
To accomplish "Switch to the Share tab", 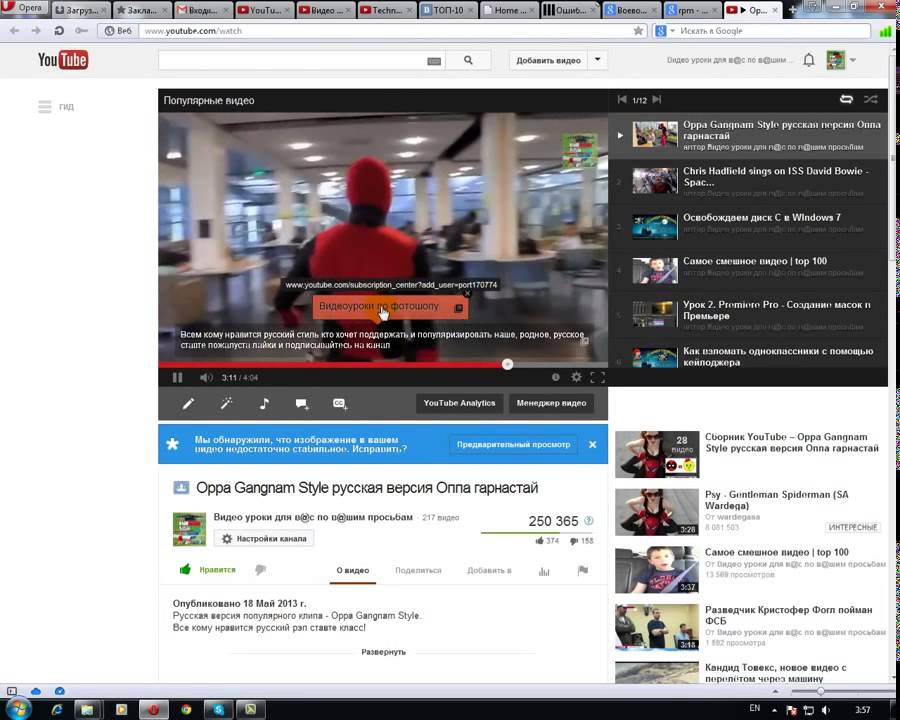I will [418, 570].
